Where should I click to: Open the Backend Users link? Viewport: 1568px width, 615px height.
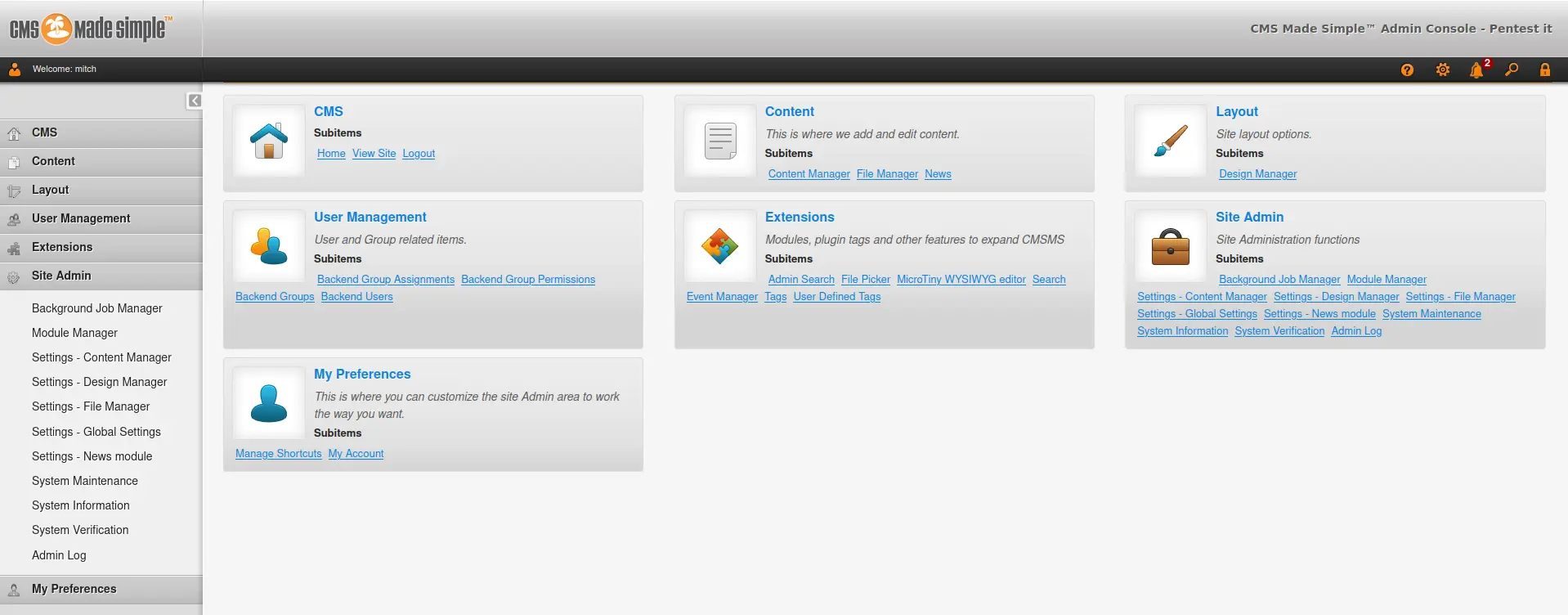pyautogui.click(x=356, y=297)
